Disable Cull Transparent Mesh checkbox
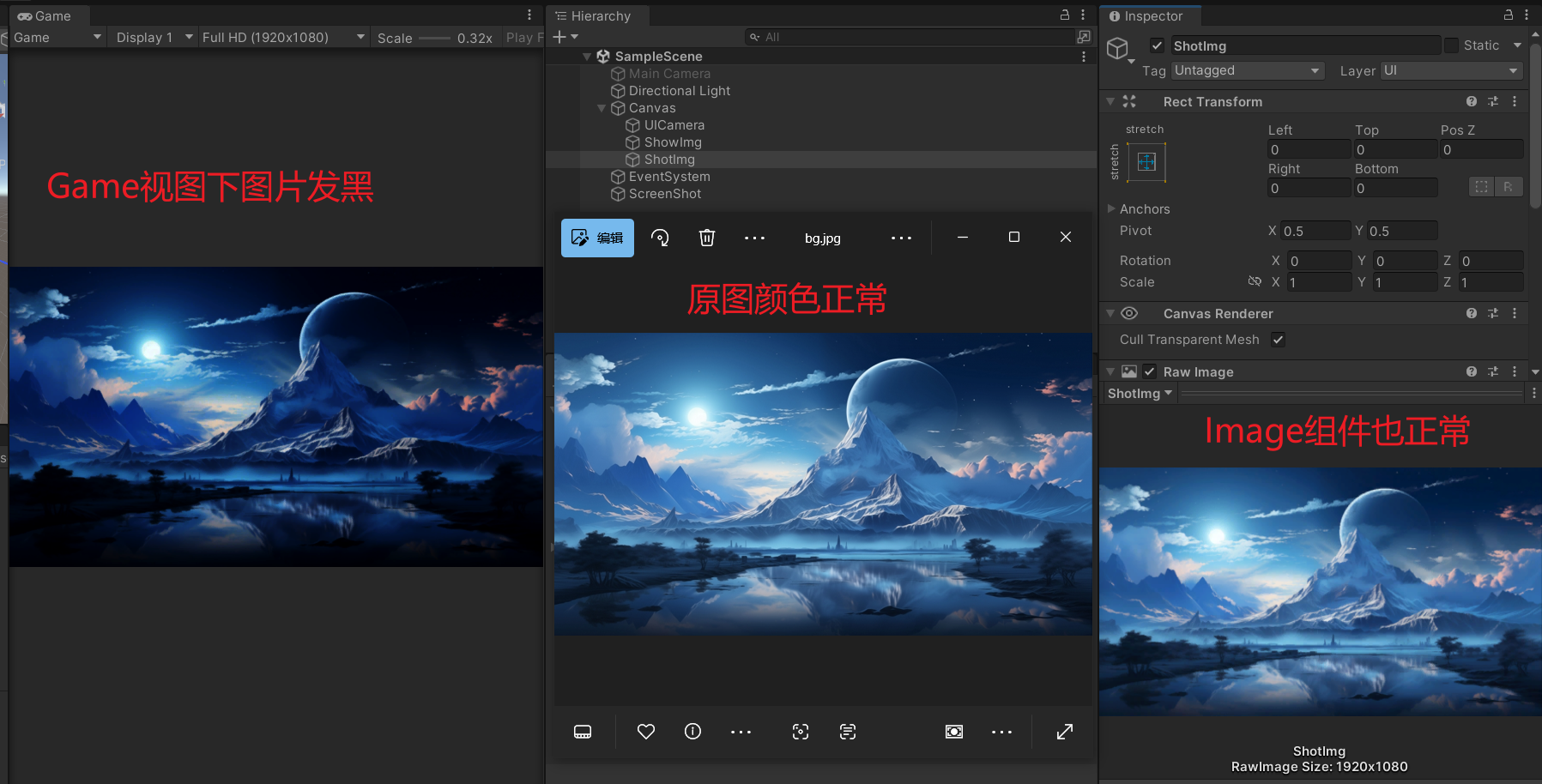 (x=1278, y=340)
